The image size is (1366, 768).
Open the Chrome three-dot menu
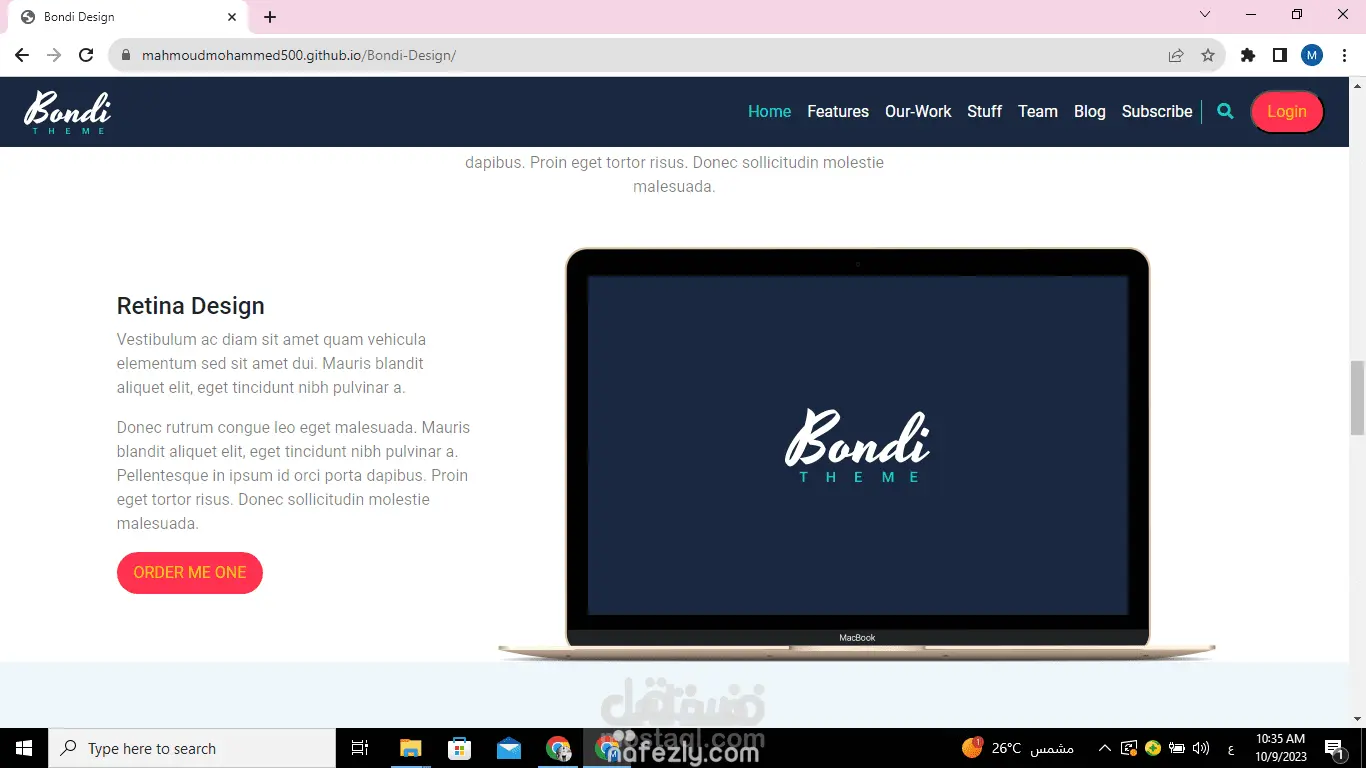pyautogui.click(x=1345, y=55)
